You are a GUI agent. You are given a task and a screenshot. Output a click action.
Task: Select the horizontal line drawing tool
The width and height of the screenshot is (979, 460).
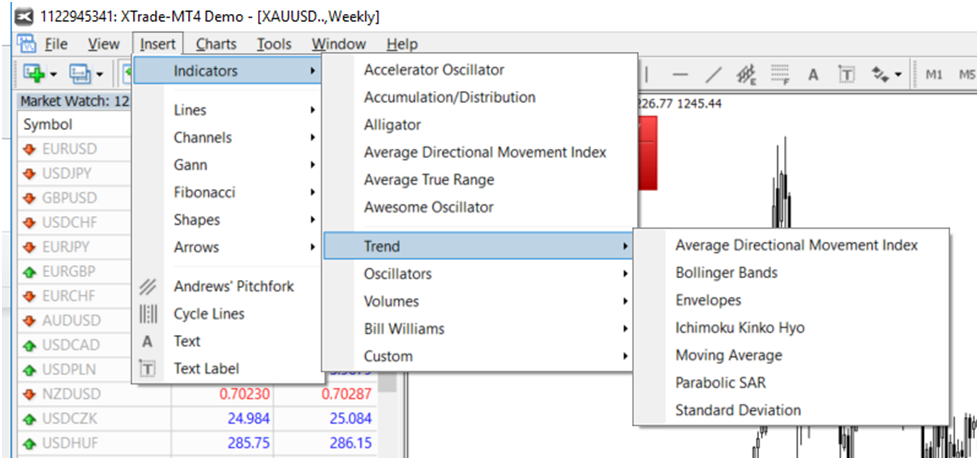tap(680, 74)
